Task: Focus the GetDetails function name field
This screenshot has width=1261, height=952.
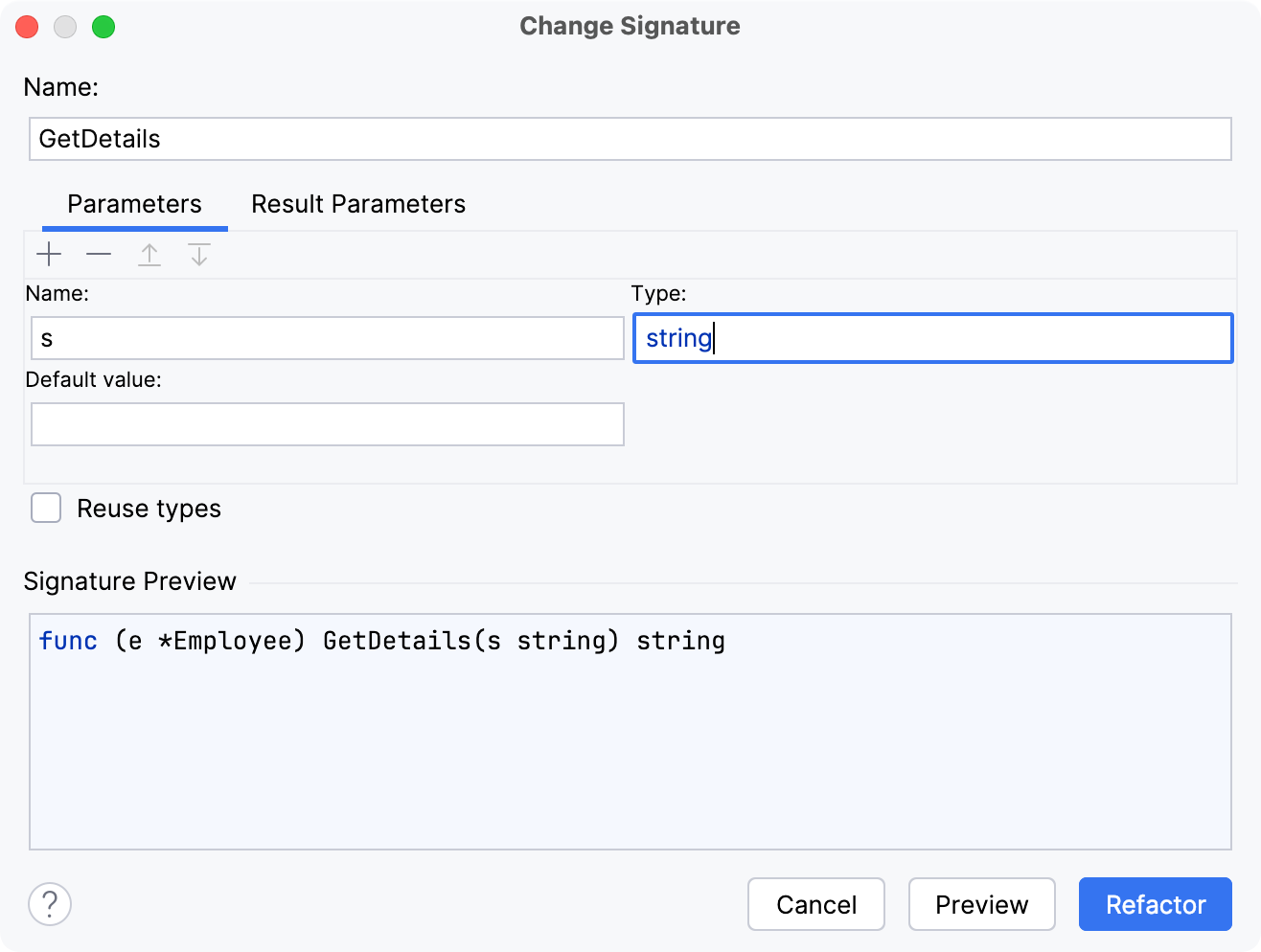Action: coord(630,139)
